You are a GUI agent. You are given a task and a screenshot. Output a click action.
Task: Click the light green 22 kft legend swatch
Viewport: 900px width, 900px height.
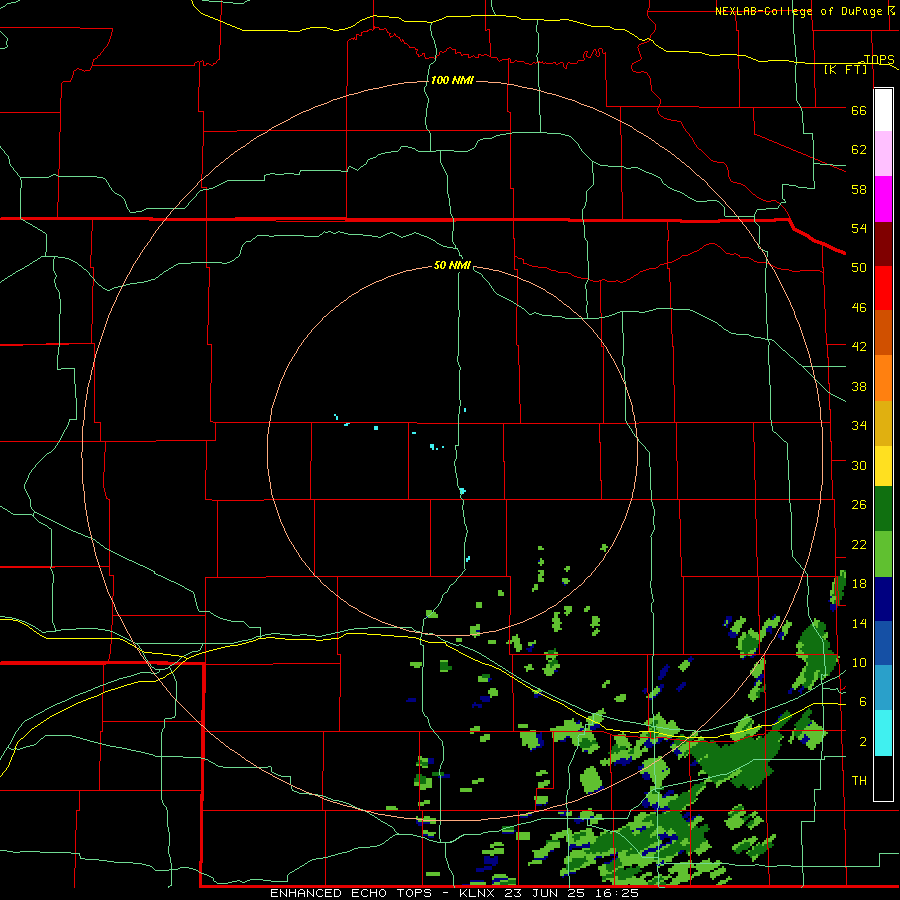pos(883,554)
